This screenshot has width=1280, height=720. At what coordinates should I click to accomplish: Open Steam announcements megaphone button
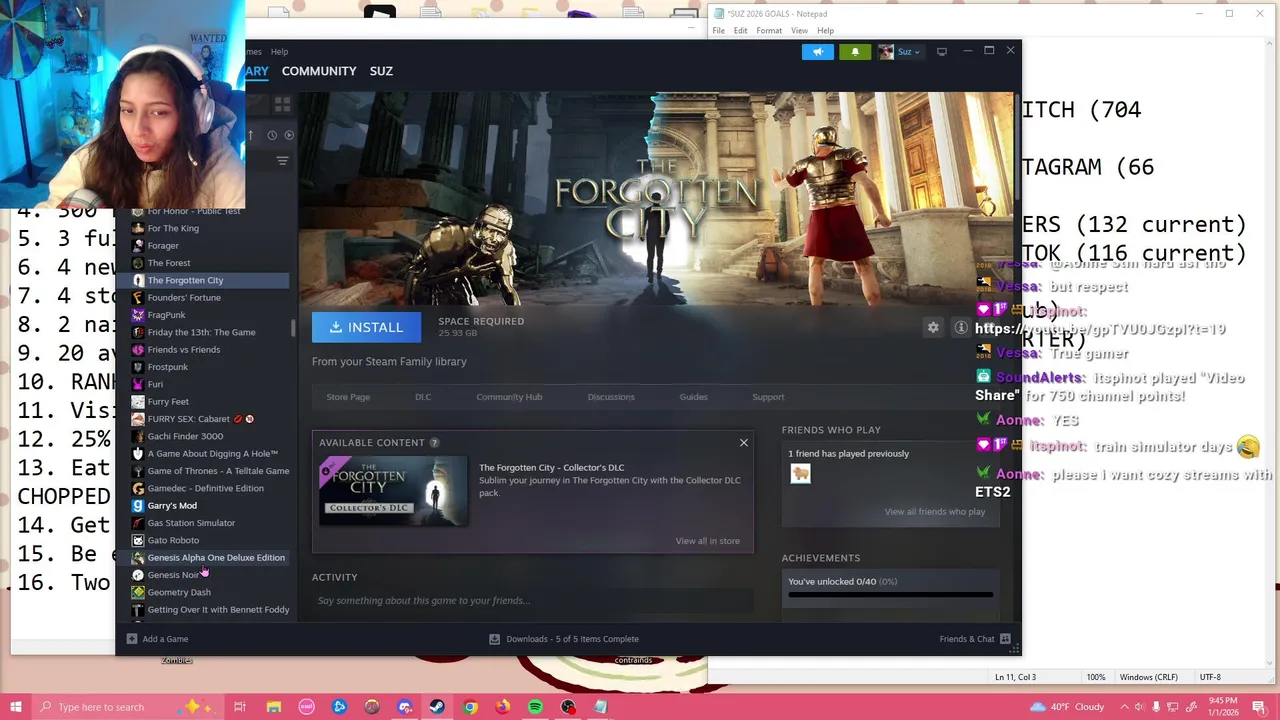pos(817,52)
